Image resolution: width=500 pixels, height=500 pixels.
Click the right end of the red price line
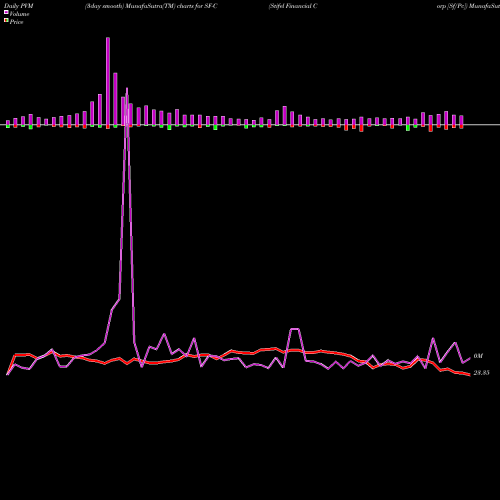(469, 375)
